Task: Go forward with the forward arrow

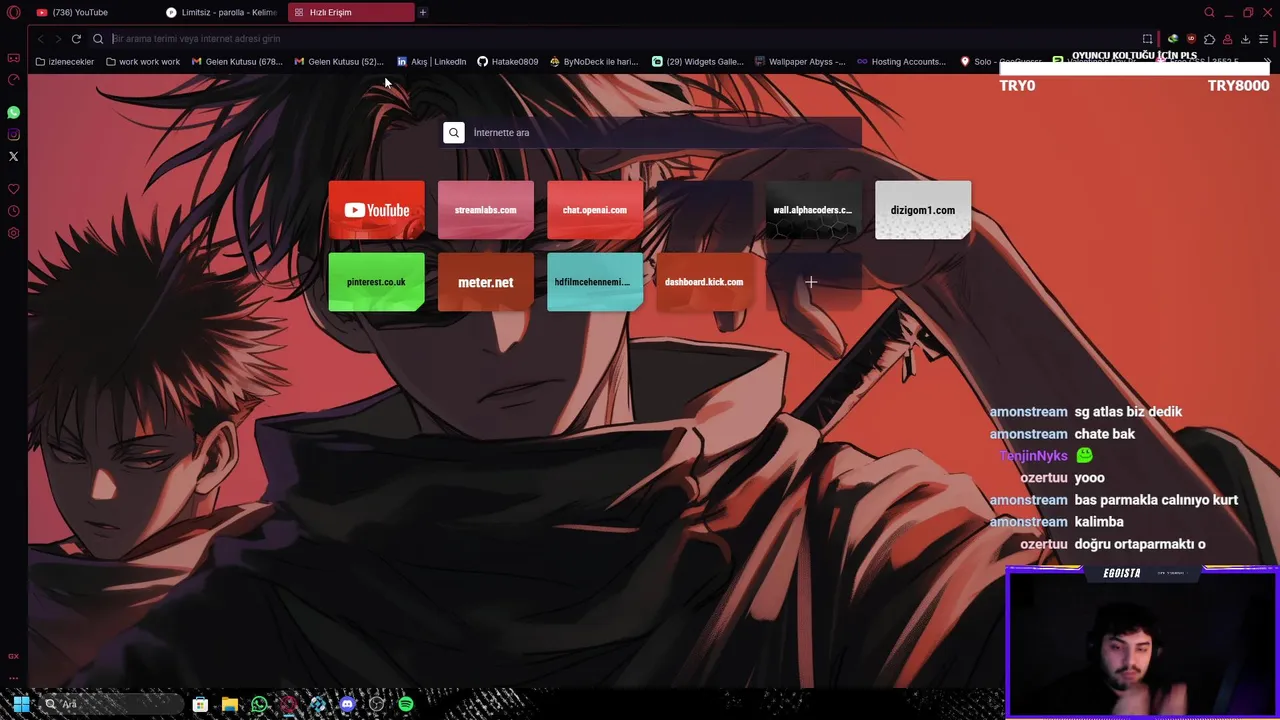Action: tap(58, 39)
